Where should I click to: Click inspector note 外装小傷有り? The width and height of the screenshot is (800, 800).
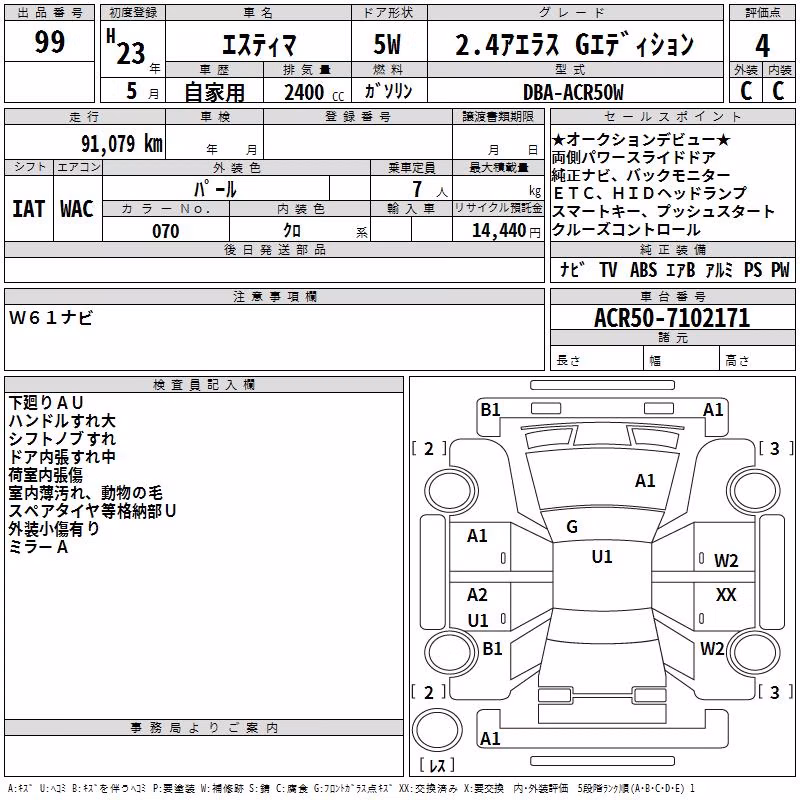(x=54, y=529)
